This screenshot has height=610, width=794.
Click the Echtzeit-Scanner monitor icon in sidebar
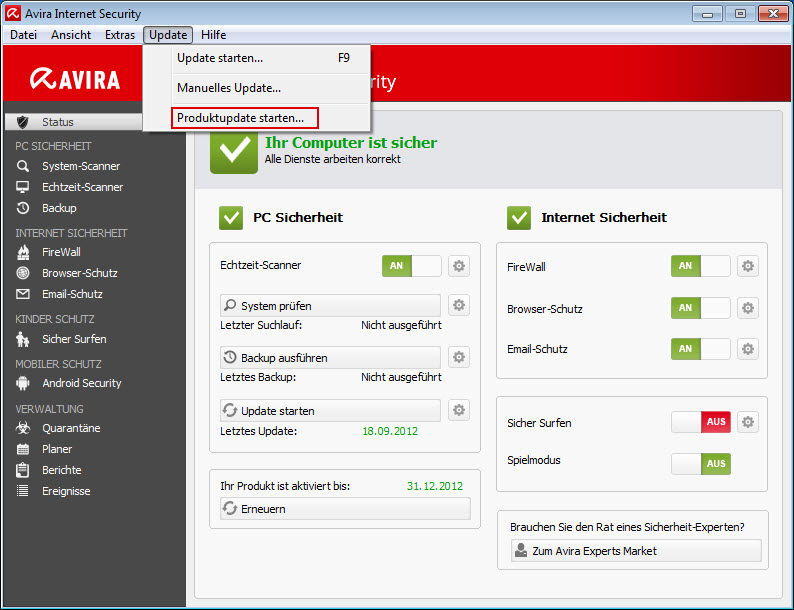[x=23, y=187]
